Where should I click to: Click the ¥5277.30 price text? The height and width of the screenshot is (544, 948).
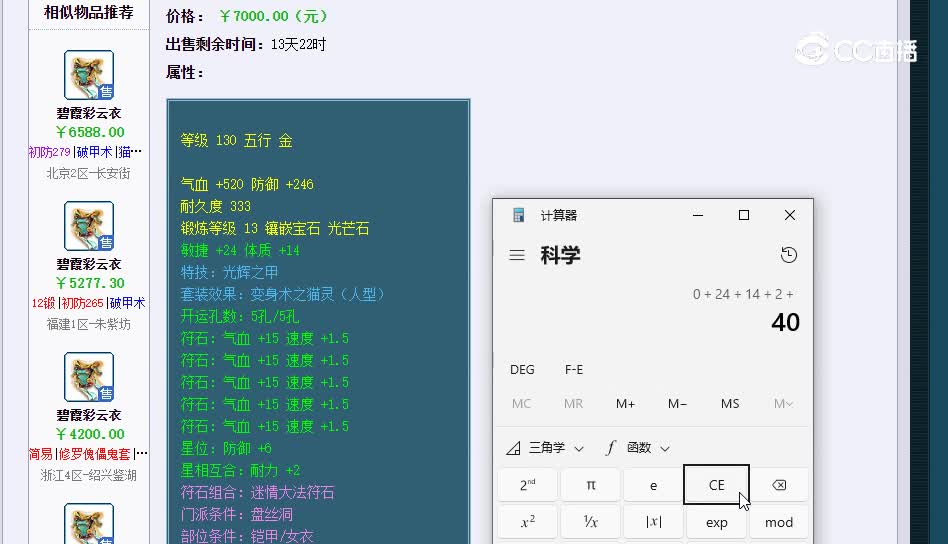pos(89,283)
